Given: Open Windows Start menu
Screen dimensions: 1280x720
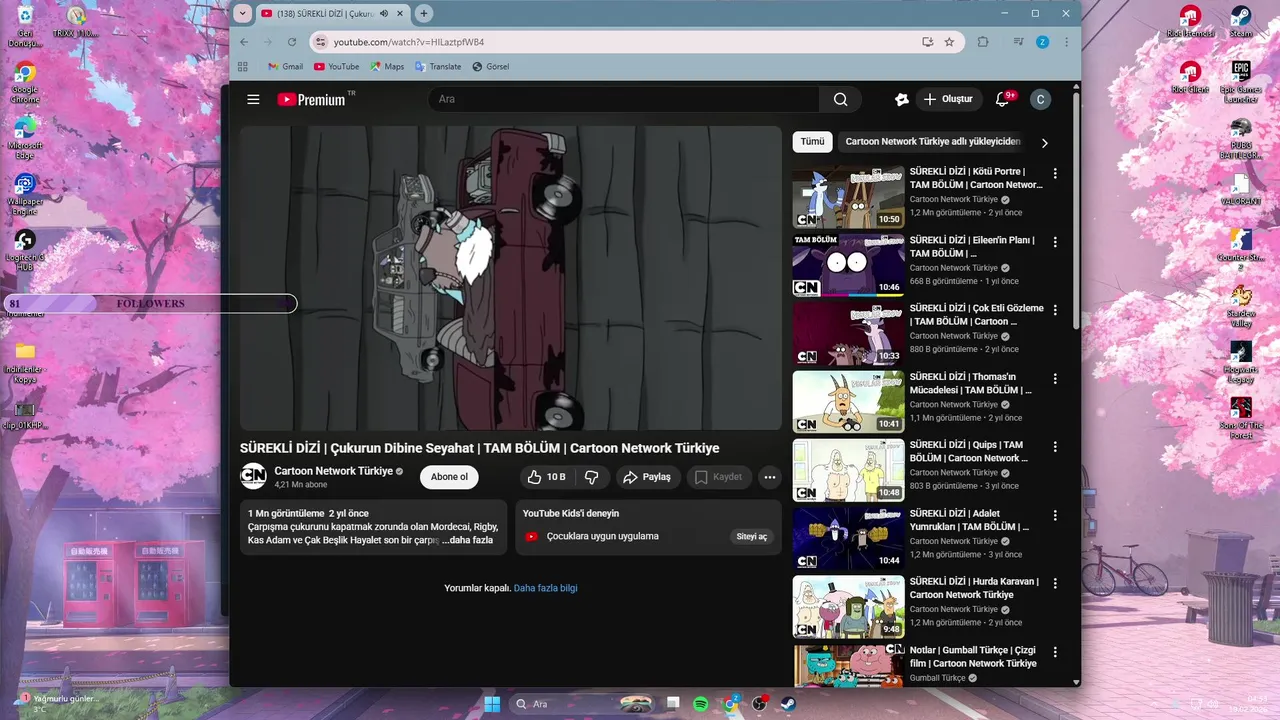Looking at the screenshot, I should coord(492,704).
